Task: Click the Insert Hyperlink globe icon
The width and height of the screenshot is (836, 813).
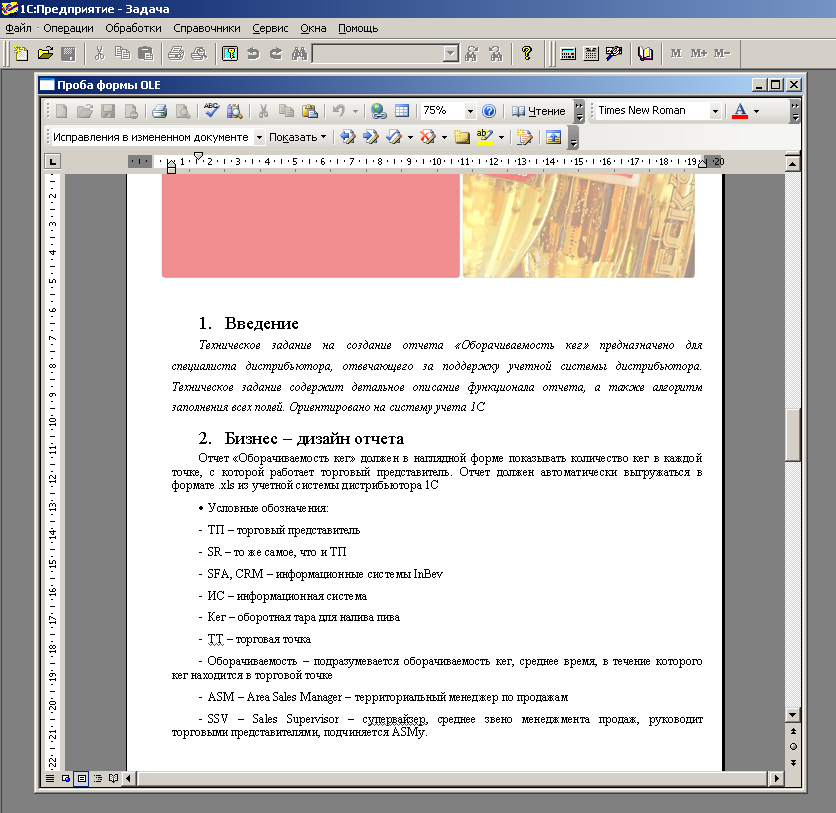Action: click(378, 111)
